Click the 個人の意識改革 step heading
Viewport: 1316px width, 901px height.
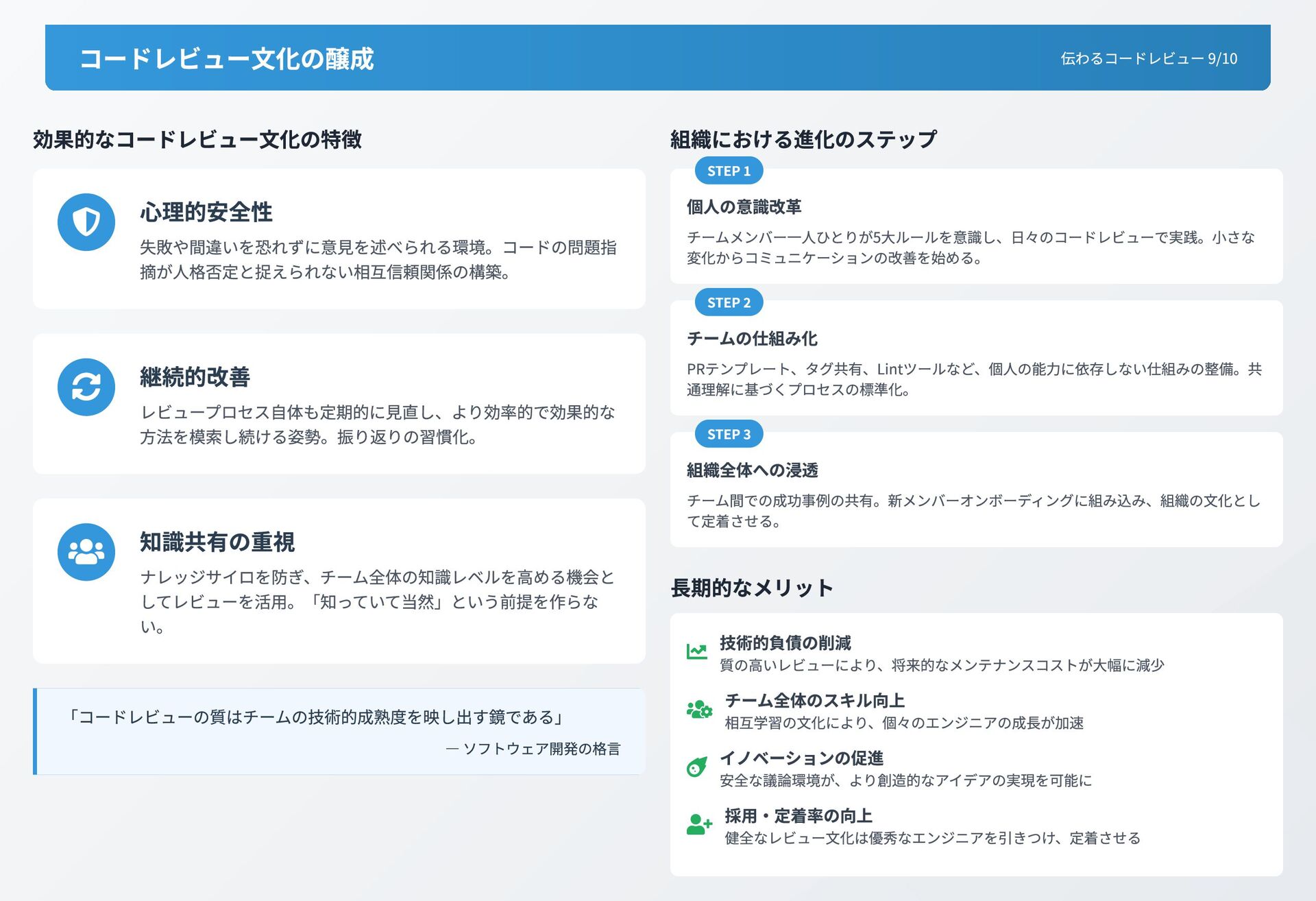[744, 207]
